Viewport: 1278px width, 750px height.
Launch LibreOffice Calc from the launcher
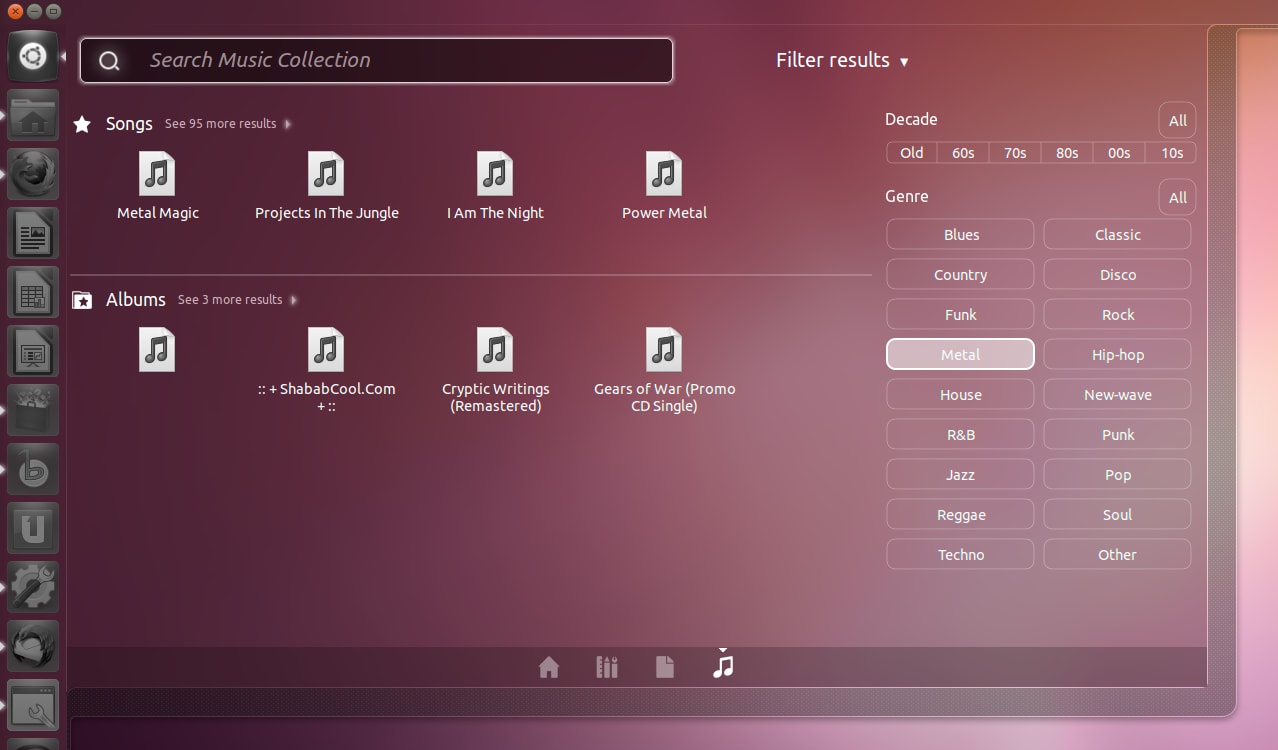click(x=33, y=293)
